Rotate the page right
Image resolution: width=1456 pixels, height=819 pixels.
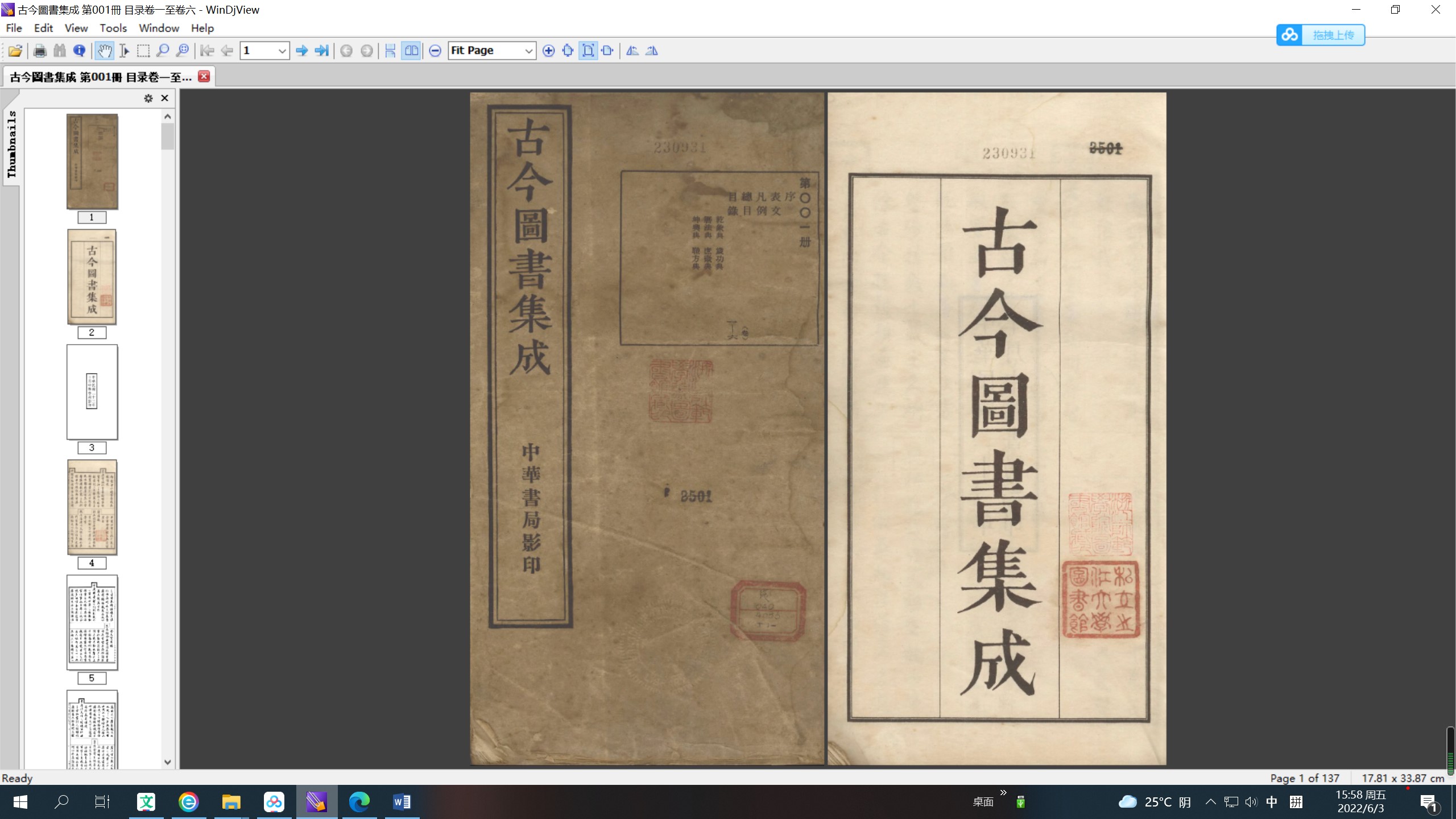coord(652,51)
